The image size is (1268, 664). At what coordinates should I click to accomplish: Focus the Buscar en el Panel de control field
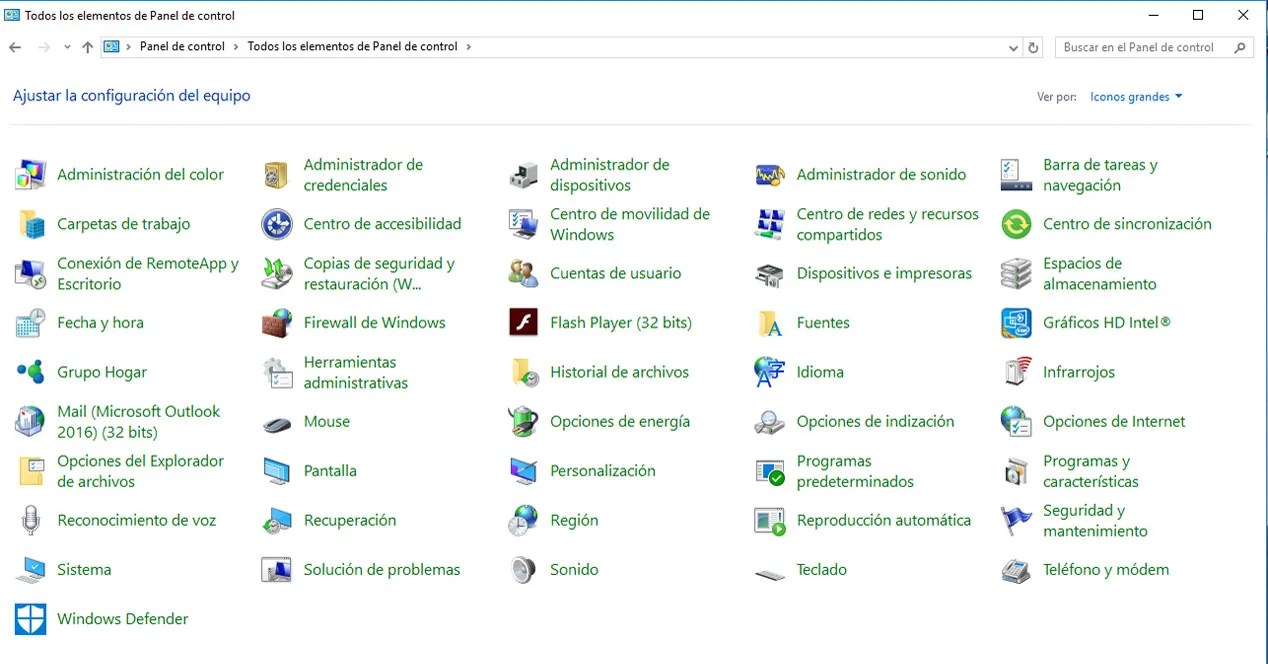click(1153, 47)
